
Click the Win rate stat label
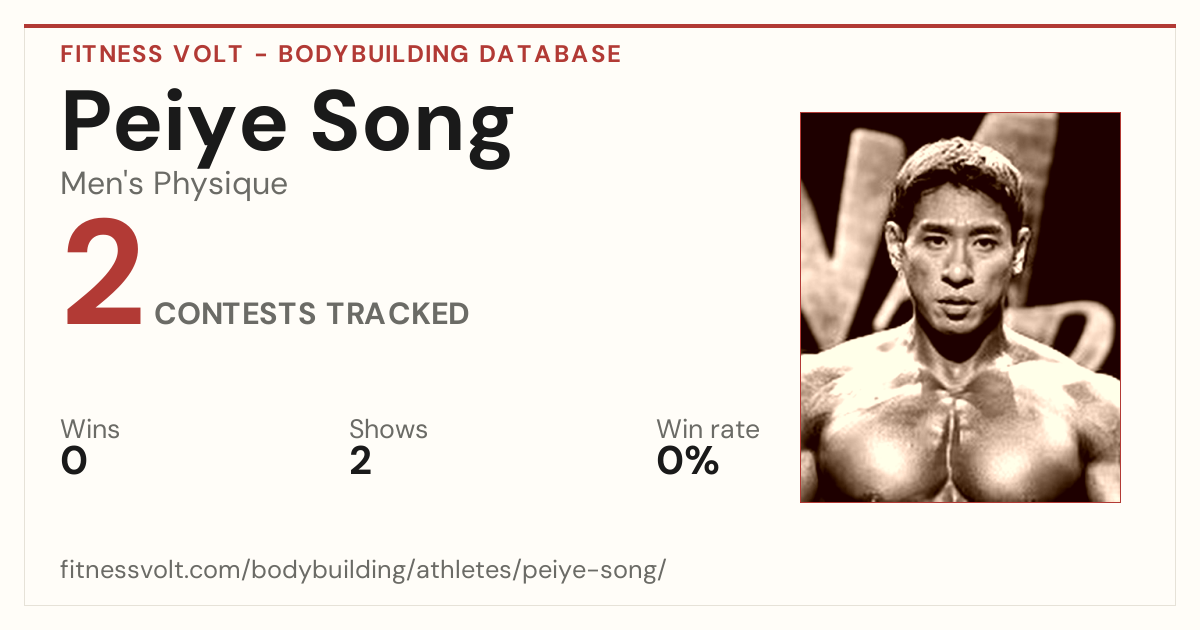coord(707,429)
